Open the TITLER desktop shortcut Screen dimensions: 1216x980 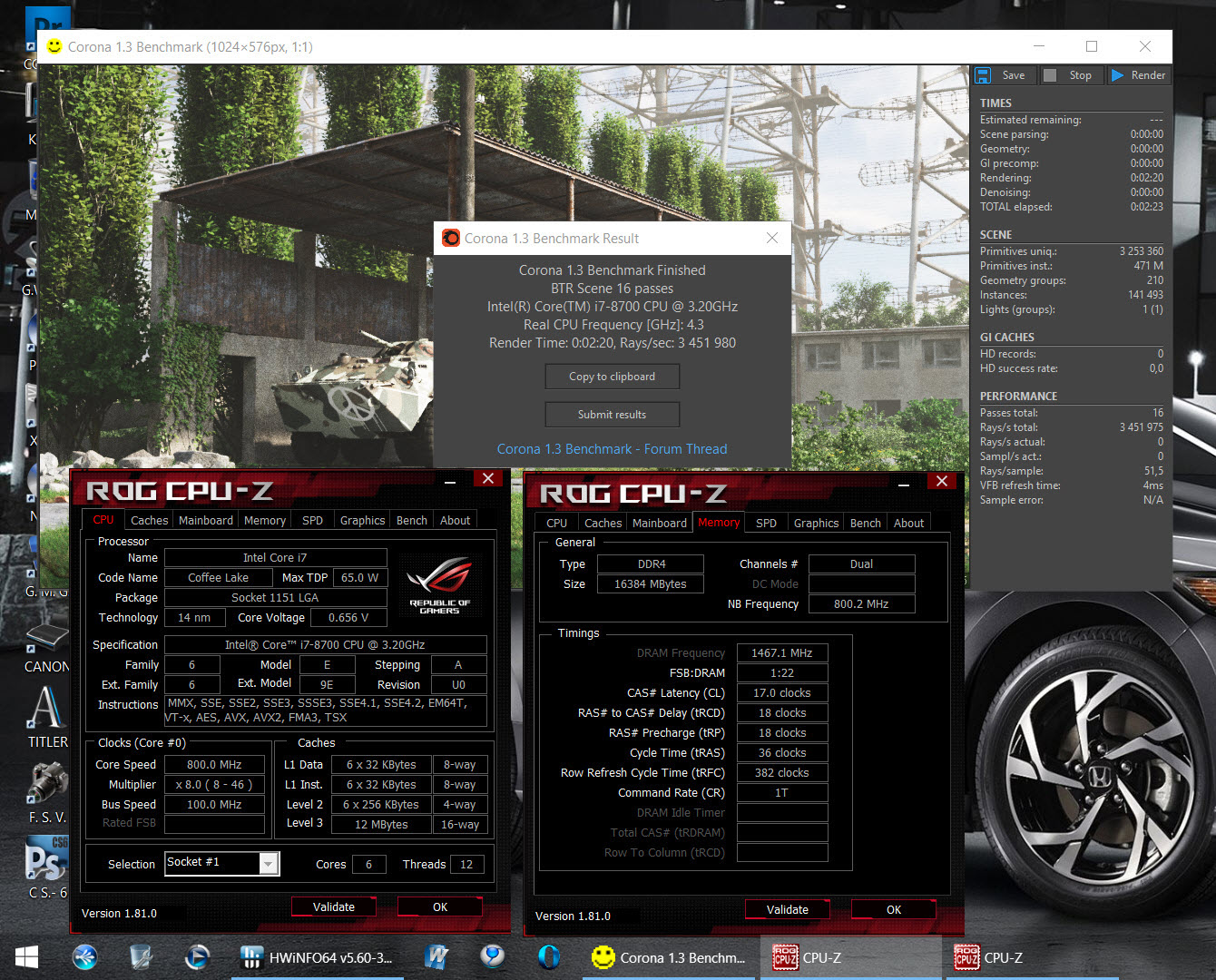click(x=46, y=717)
